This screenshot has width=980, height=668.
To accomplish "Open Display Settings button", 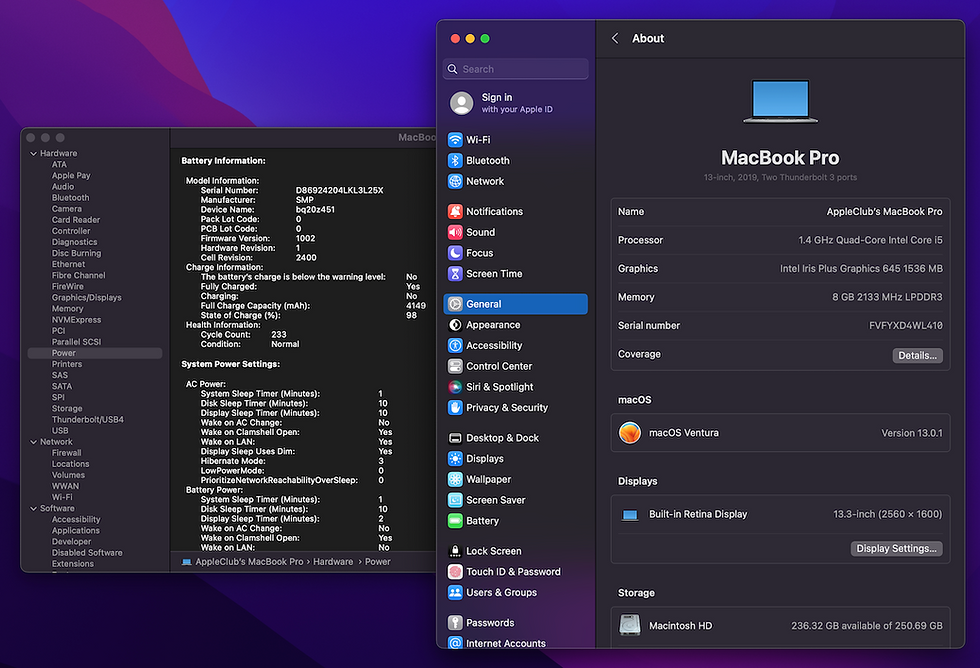I will point(896,549).
